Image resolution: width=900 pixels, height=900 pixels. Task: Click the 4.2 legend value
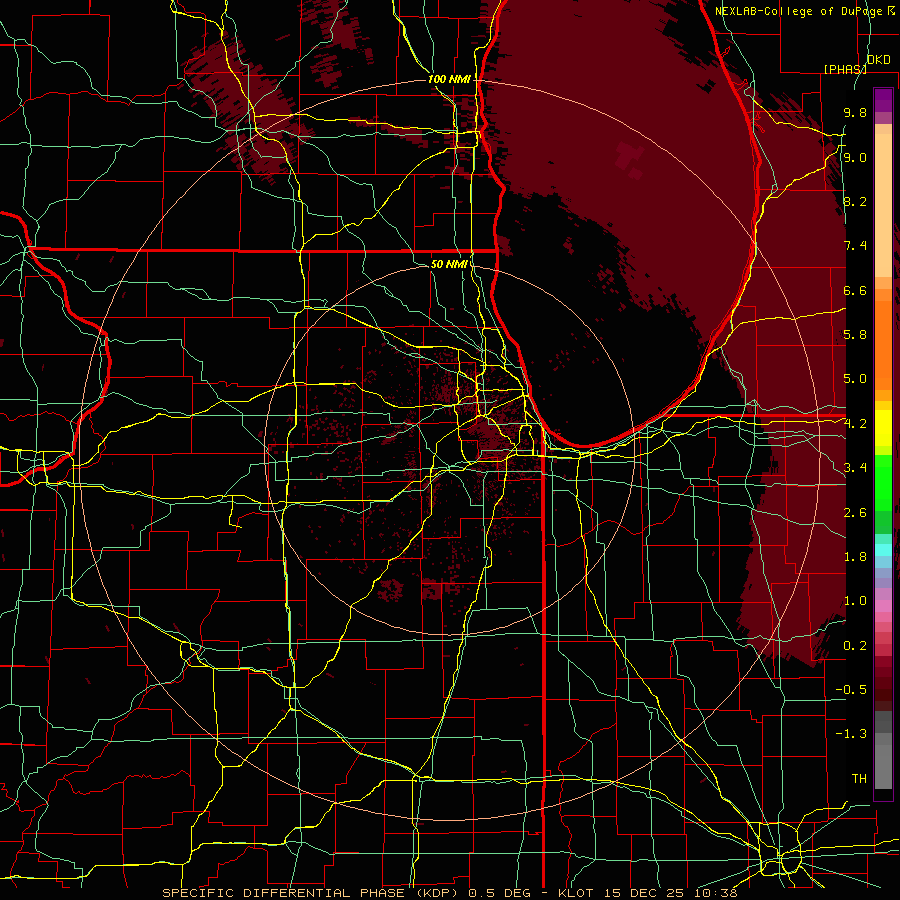(x=855, y=424)
